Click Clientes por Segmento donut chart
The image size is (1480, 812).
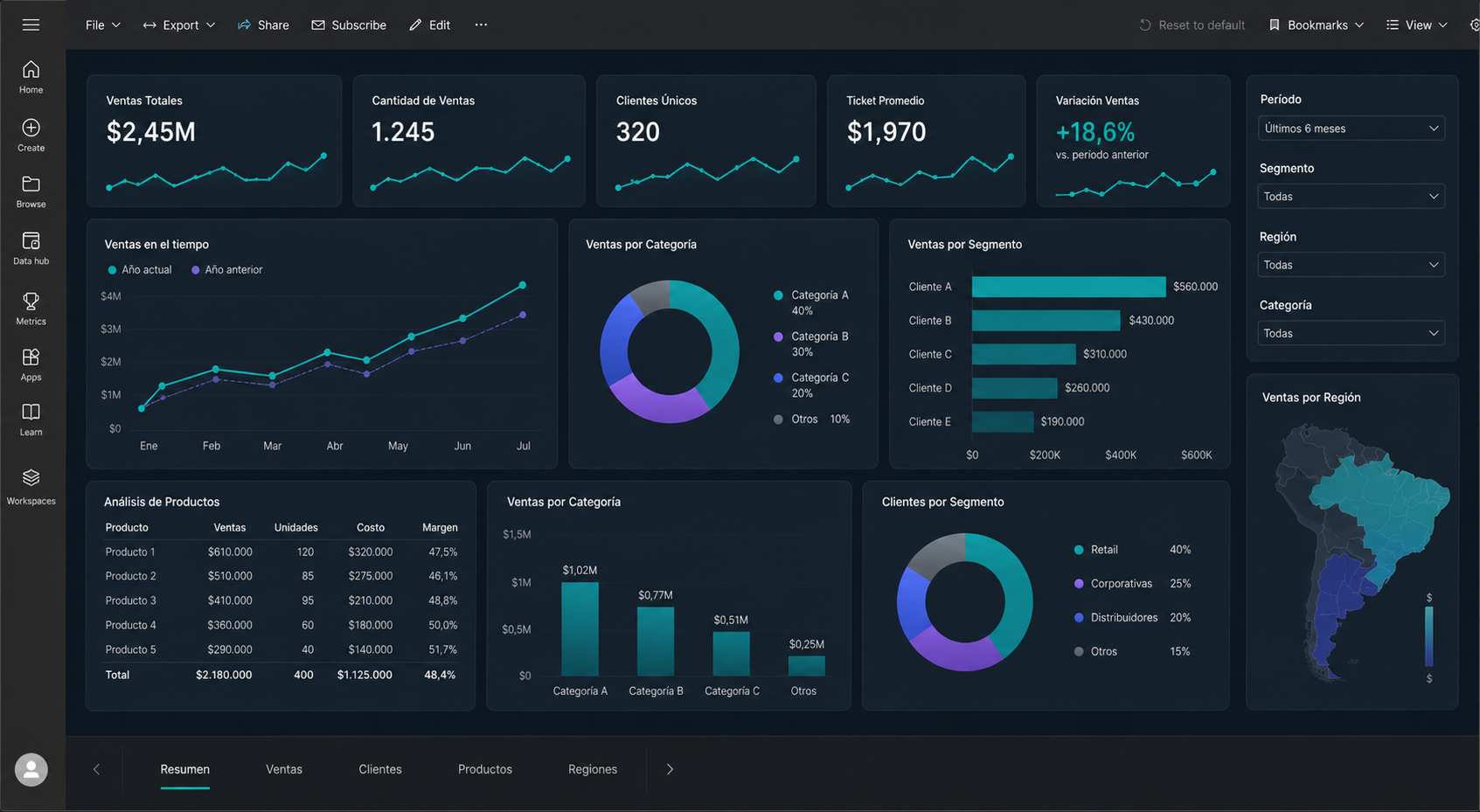(964, 602)
